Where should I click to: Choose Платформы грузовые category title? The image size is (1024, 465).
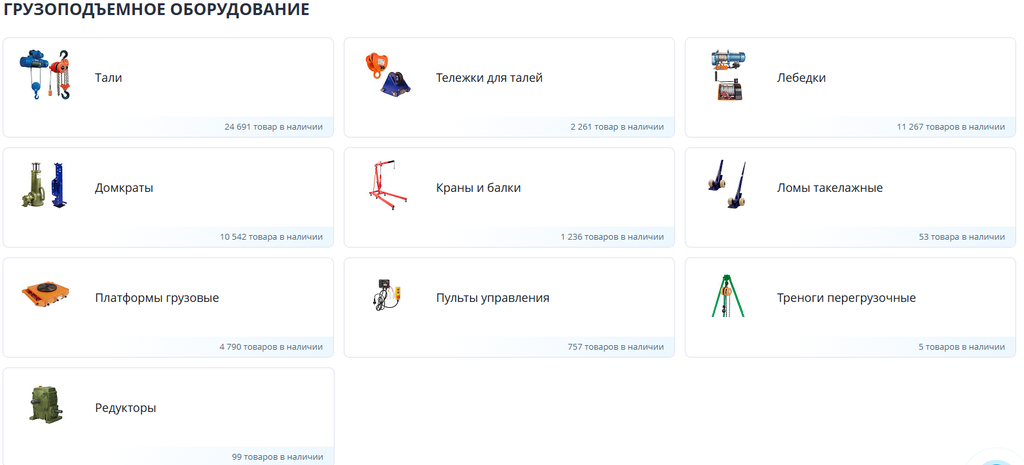click(156, 298)
